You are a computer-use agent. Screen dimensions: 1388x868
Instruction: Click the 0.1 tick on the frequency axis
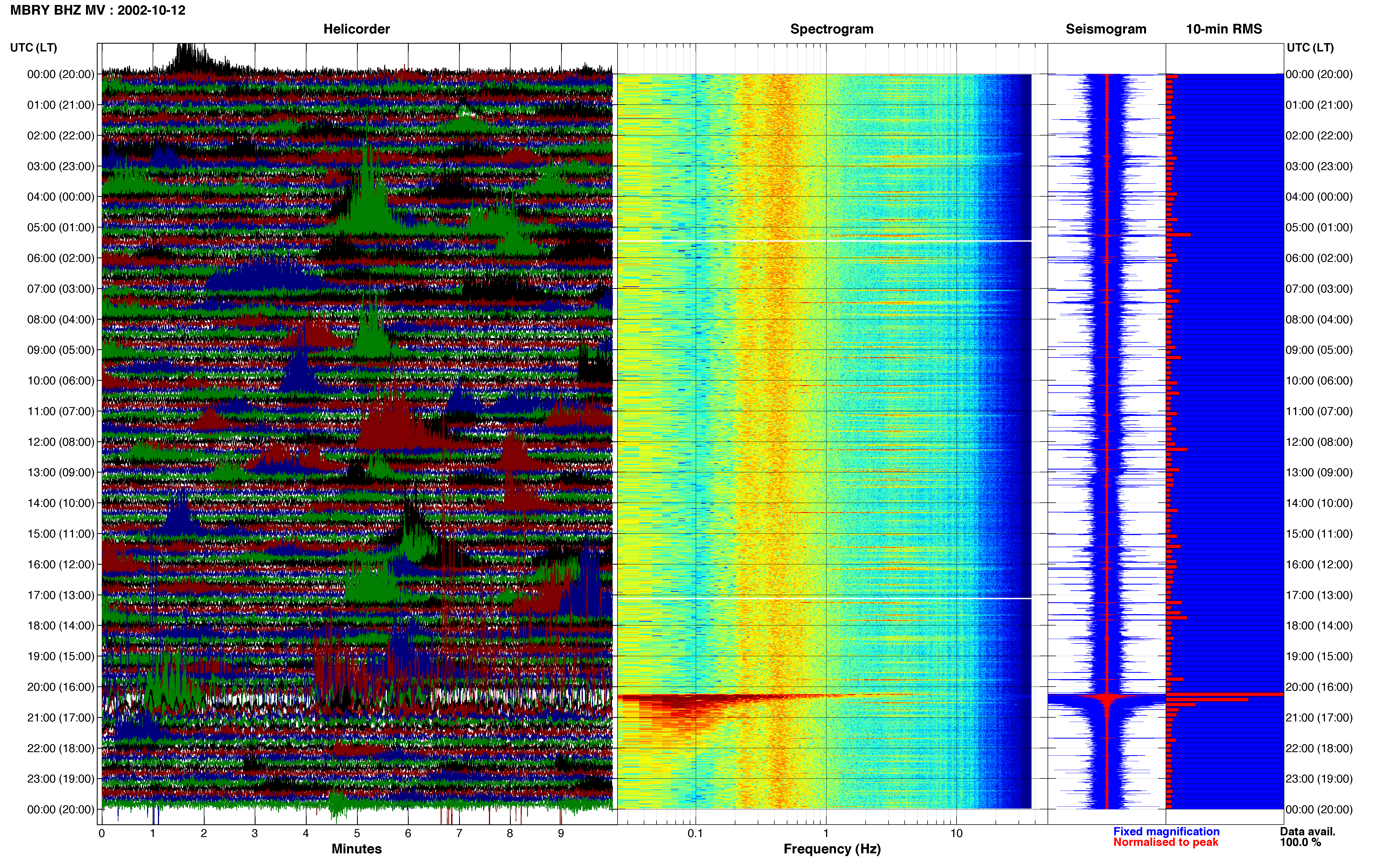point(695,833)
